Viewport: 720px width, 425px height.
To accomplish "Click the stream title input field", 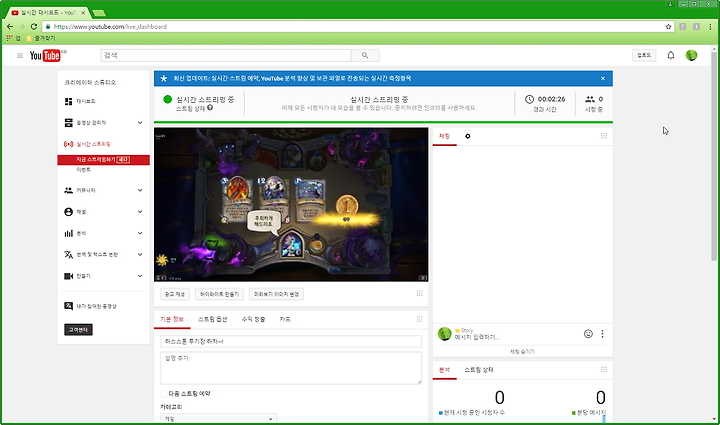I will click(x=291, y=341).
